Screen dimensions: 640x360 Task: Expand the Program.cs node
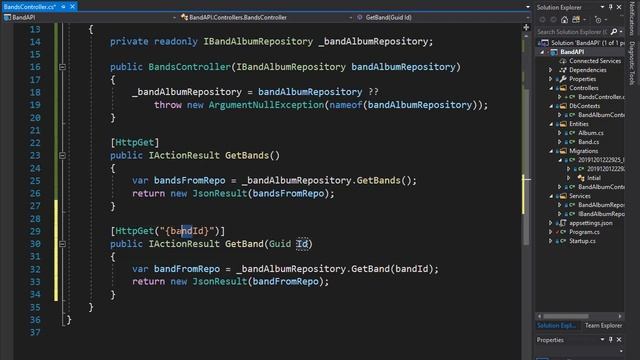[551, 232]
